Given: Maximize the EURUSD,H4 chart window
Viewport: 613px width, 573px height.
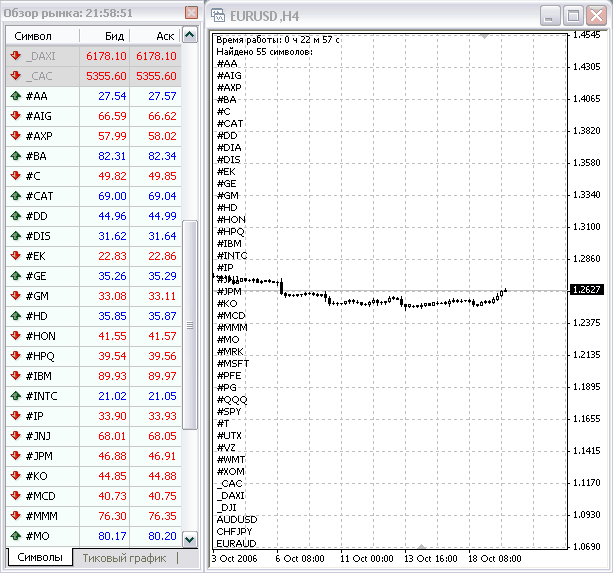Looking at the screenshot, I should pyautogui.click(x=573, y=16).
